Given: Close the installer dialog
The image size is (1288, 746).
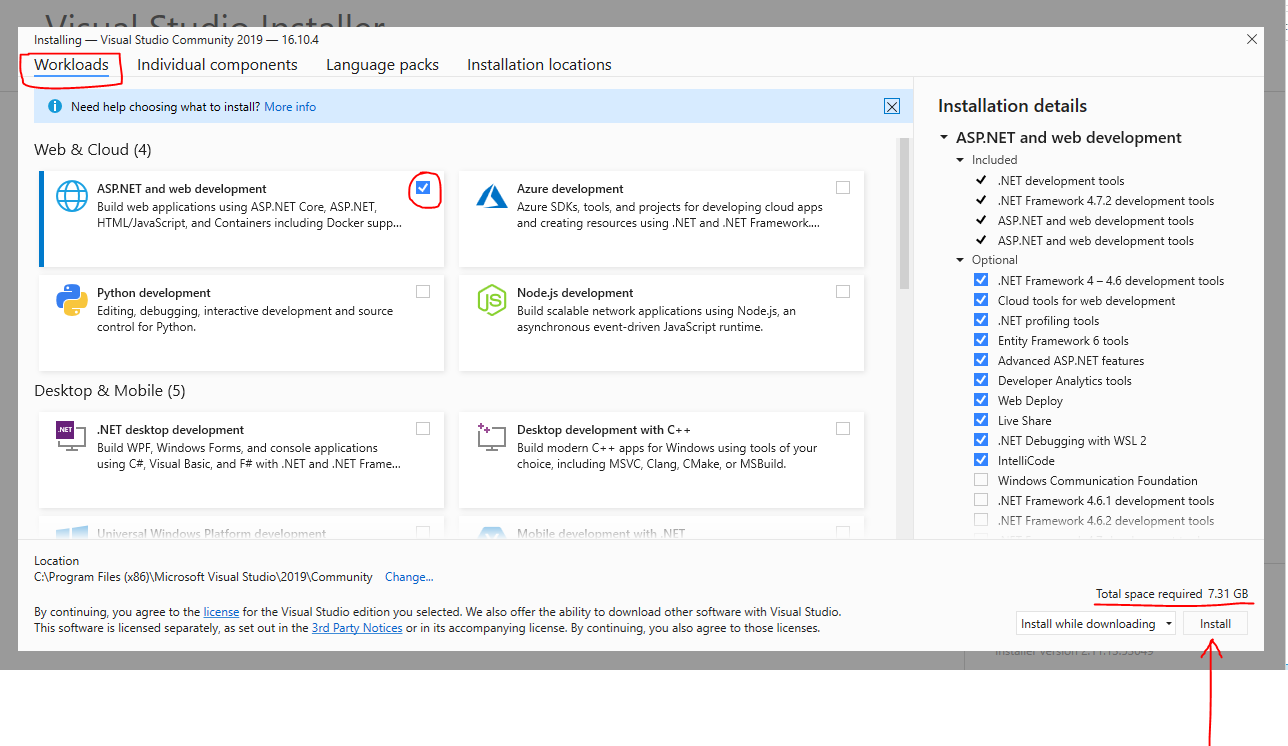Looking at the screenshot, I should tap(1251, 39).
